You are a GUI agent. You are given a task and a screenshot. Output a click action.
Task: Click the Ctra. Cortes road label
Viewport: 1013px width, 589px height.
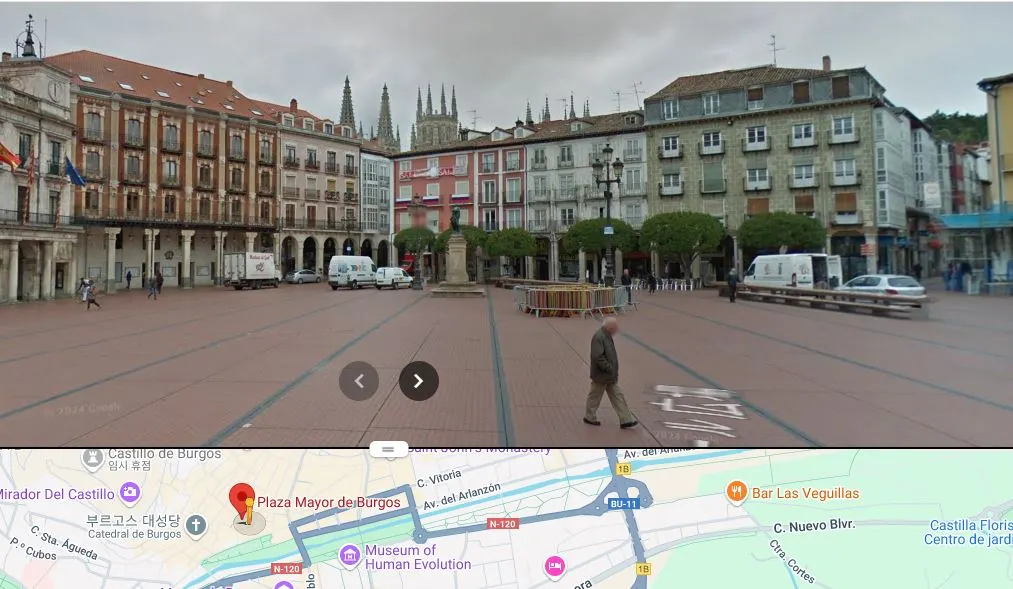click(792, 561)
